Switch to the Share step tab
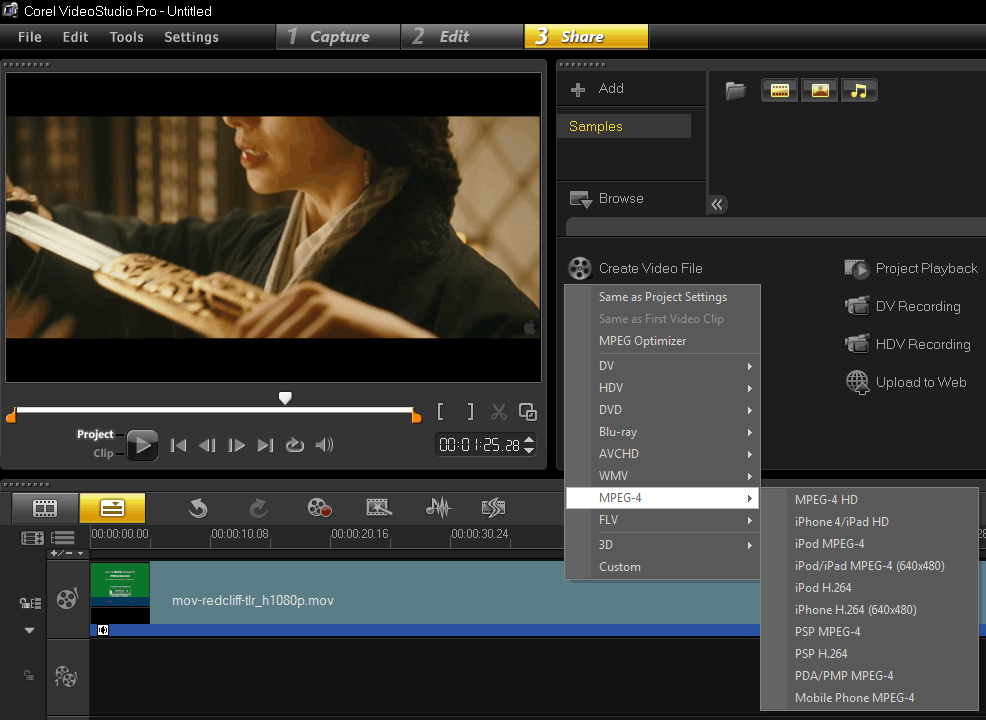This screenshot has height=720, width=986. [x=586, y=36]
